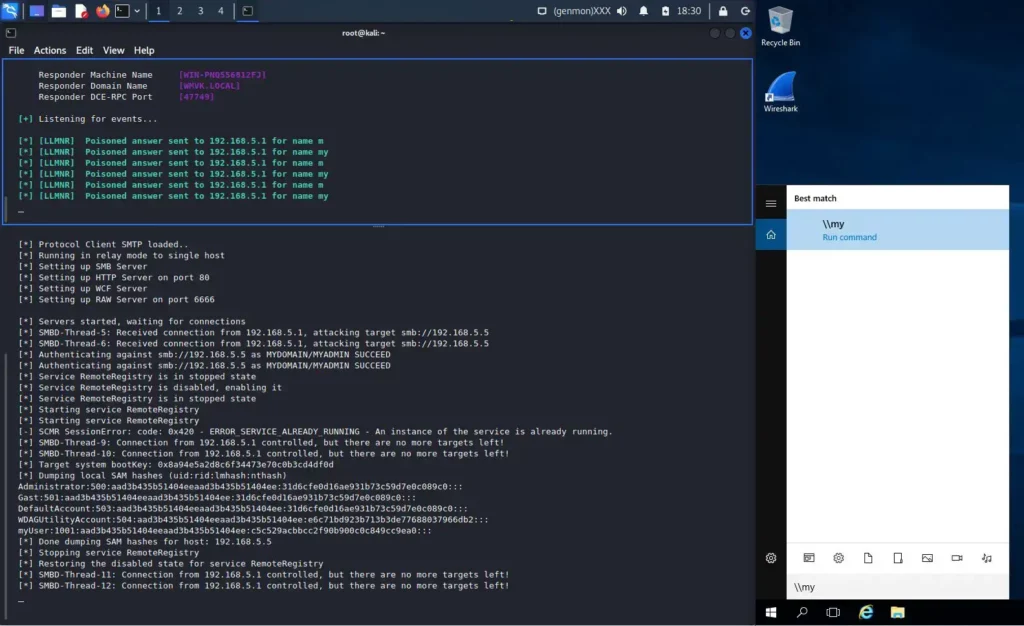This screenshot has width=1024, height=626.
Task: Select the Home button in search sidebar
Action: point(771,234)
